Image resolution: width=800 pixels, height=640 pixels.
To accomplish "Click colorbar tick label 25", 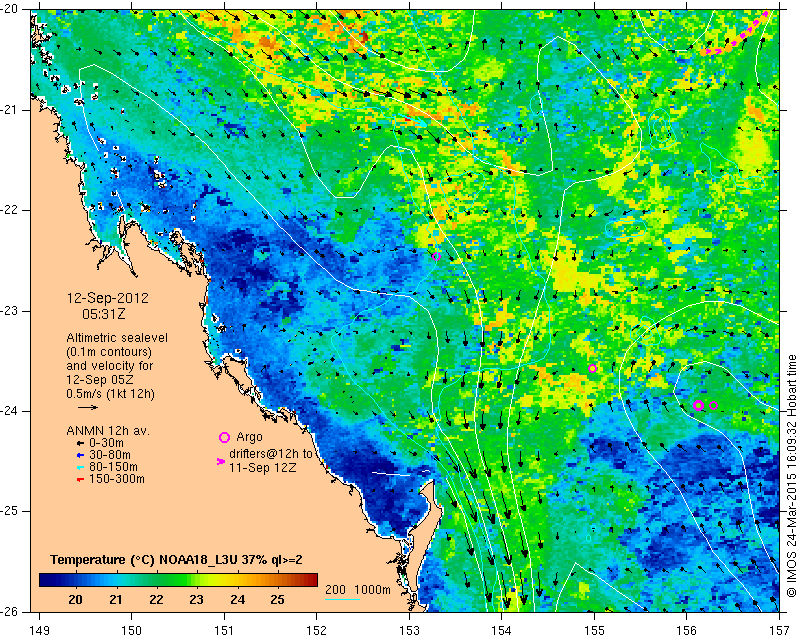I will pos(278,600).
